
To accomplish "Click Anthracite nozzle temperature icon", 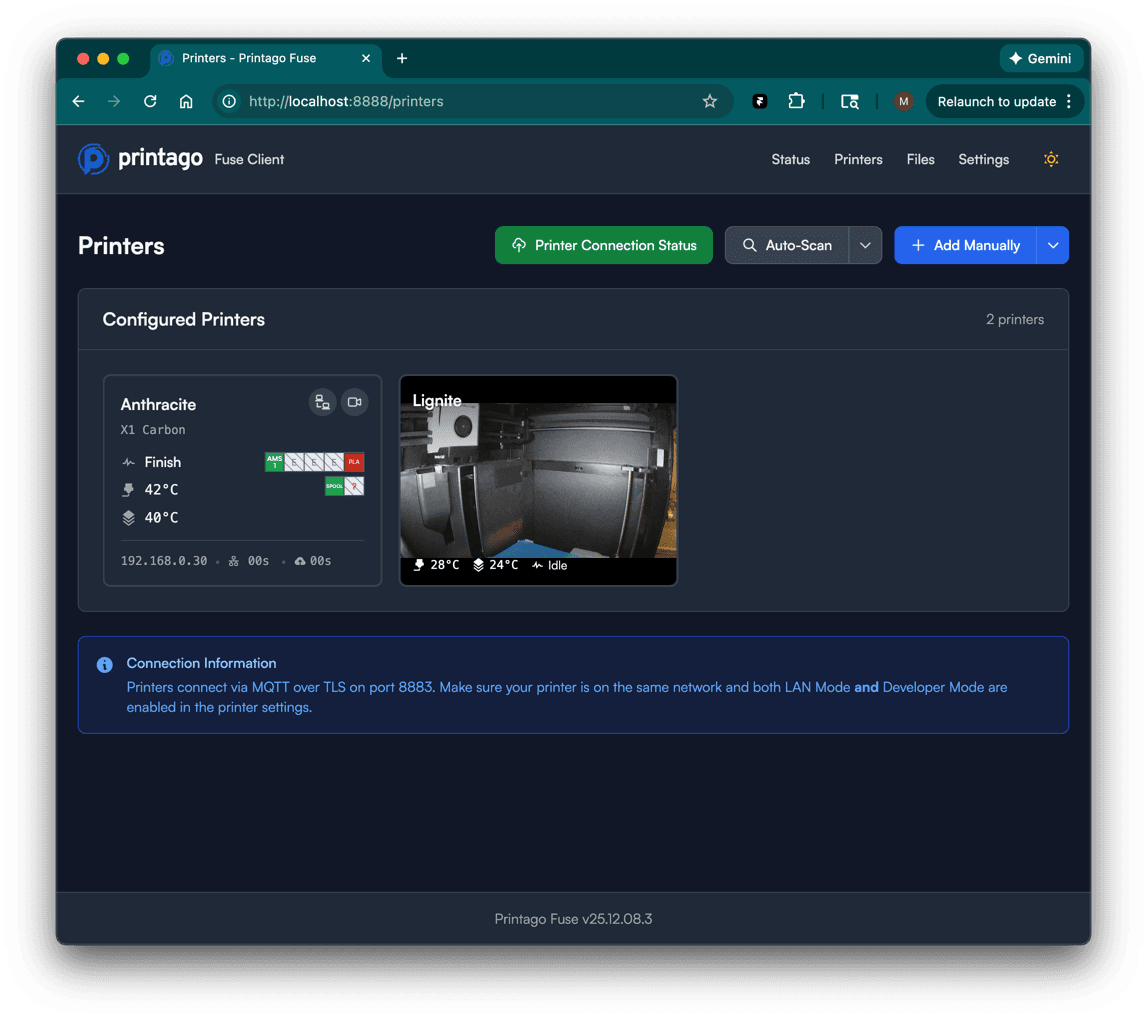I will tap(129, 489).
